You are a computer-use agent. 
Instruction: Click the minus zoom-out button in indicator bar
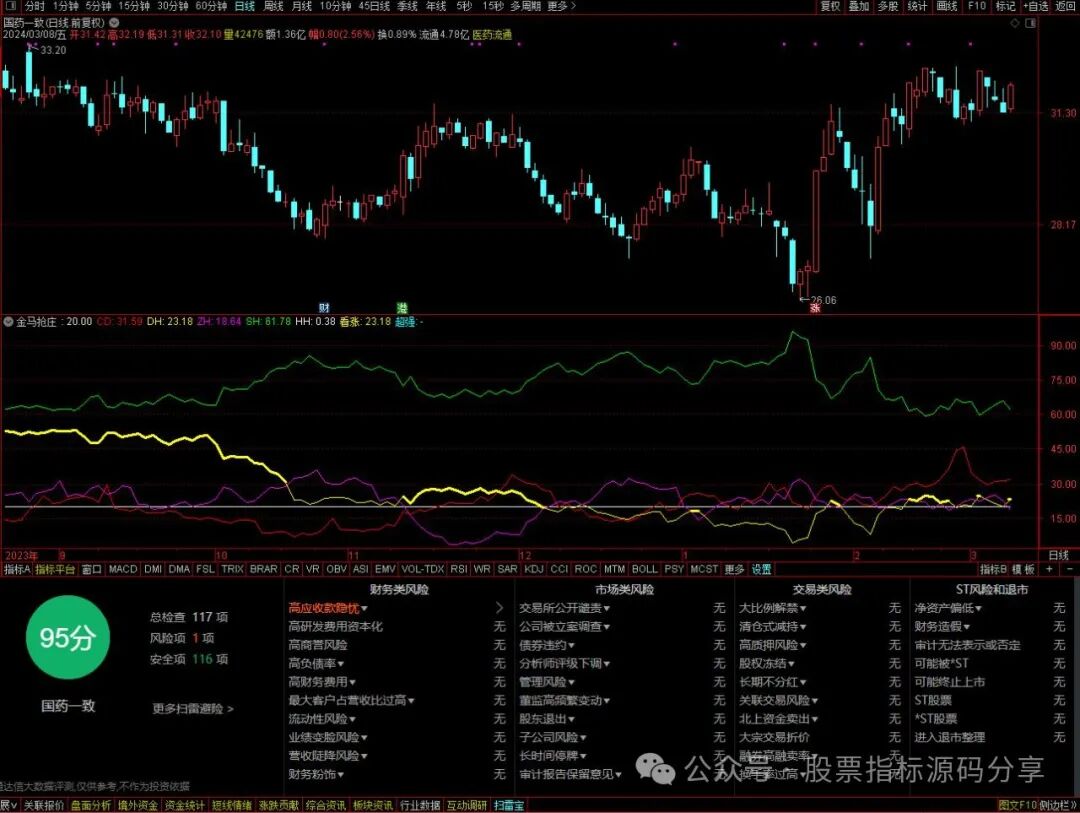pyautogui.click(x=1070, y=569)
